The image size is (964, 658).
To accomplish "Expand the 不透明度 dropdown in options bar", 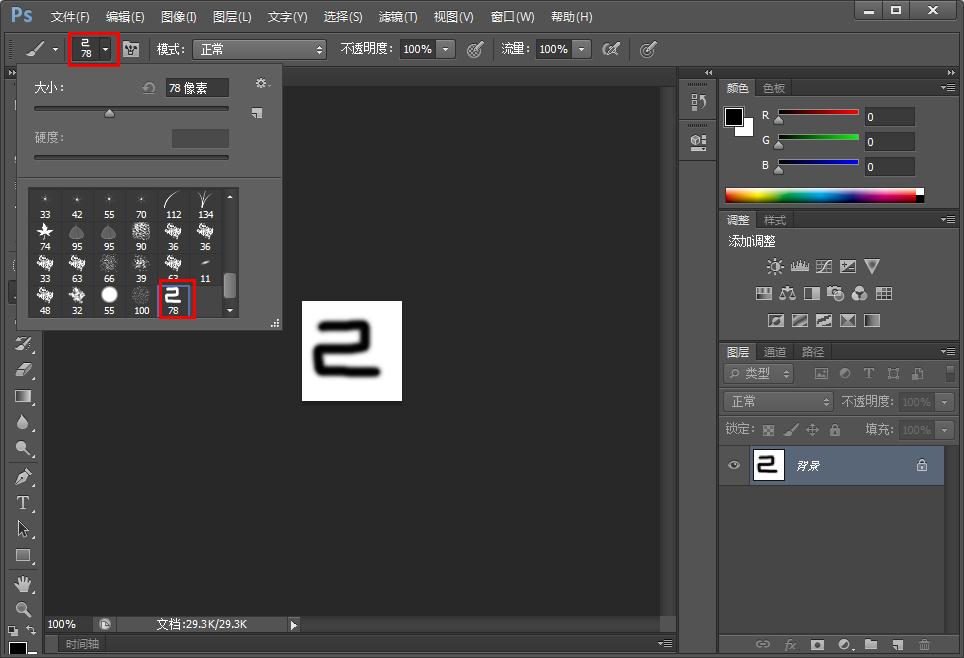I will pos(445,49).
